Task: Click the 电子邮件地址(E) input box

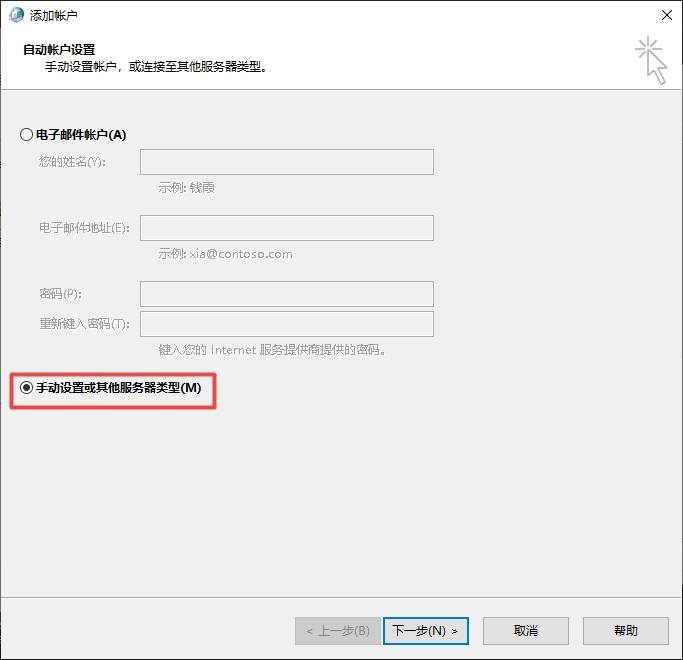Action: 287,228
